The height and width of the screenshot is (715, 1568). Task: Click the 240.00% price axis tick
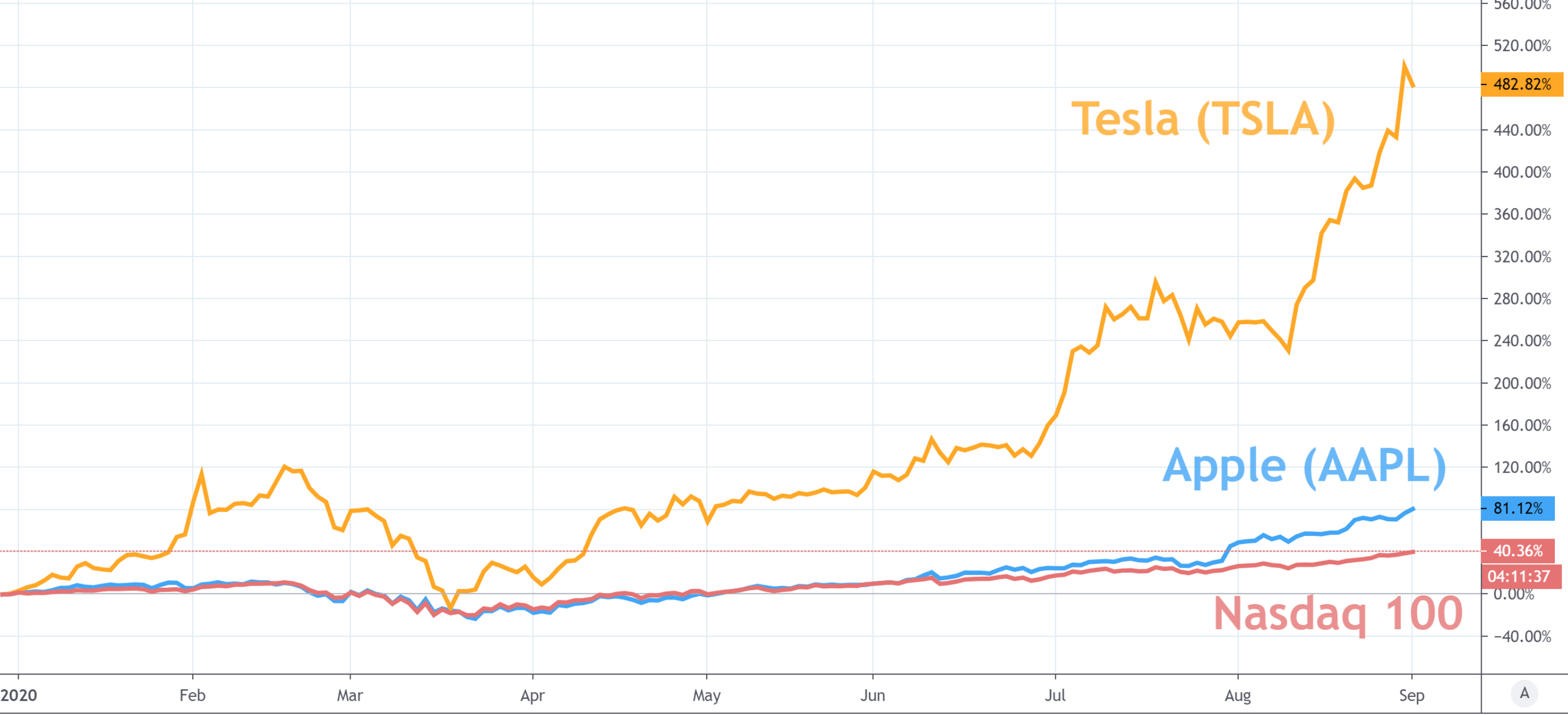click(x=1522, y=341)
